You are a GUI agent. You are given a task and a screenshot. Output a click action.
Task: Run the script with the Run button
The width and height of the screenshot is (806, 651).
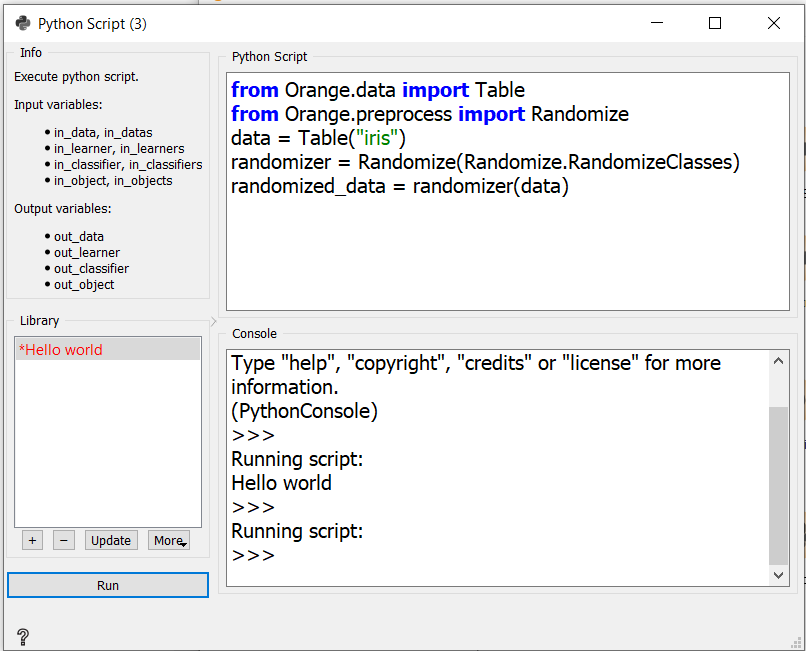click(x=107, y=585)
